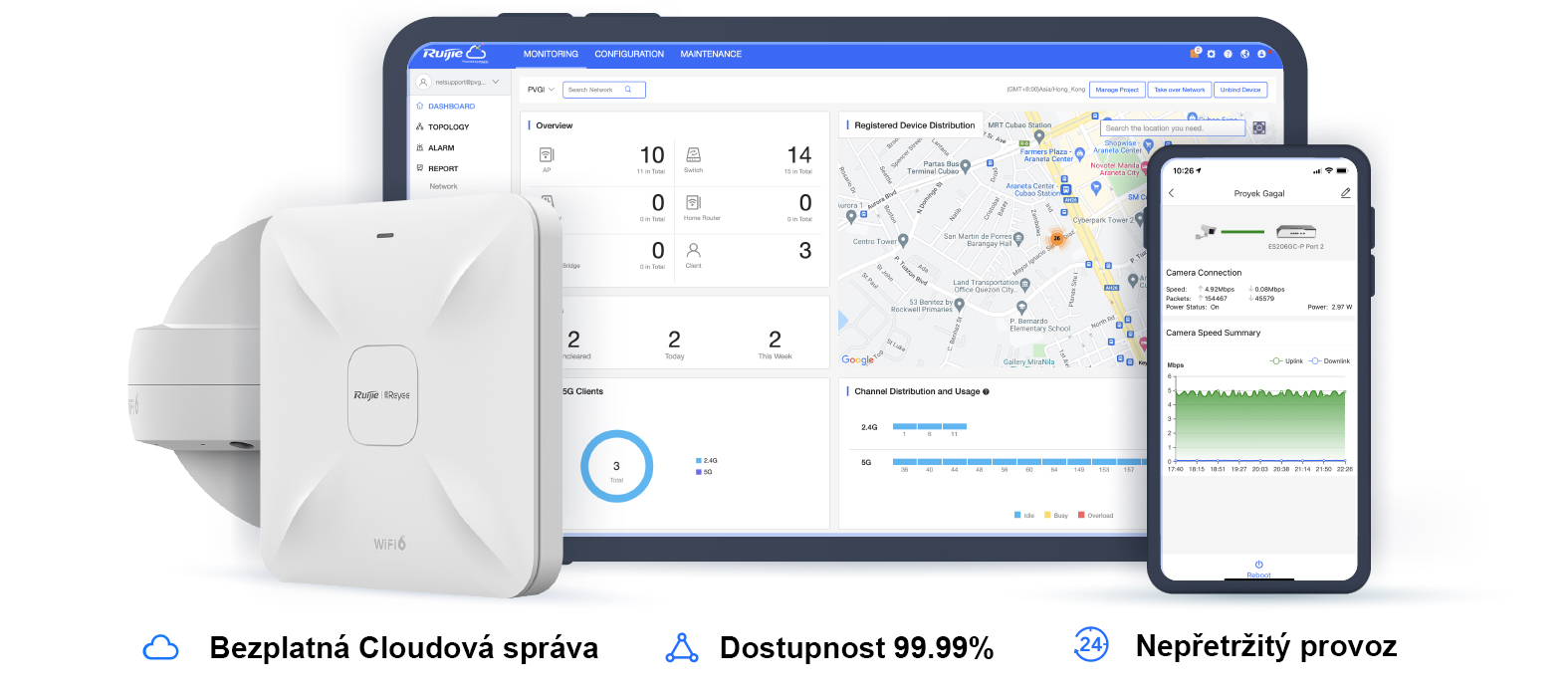Screen dimensions: 1568x692
Task: Focus the map location search field
Action: click(x=1173, y=128)
